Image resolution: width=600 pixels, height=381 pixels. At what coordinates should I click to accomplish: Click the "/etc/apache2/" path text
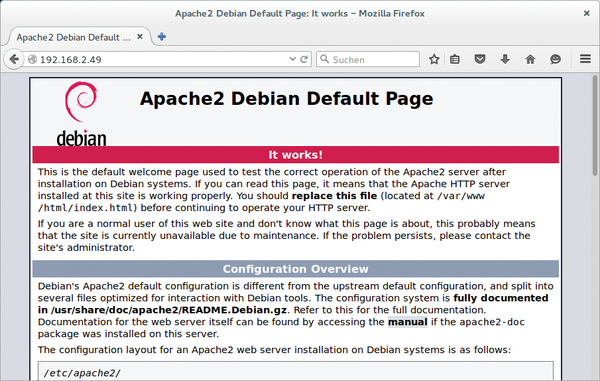click(x=82, y=373)
